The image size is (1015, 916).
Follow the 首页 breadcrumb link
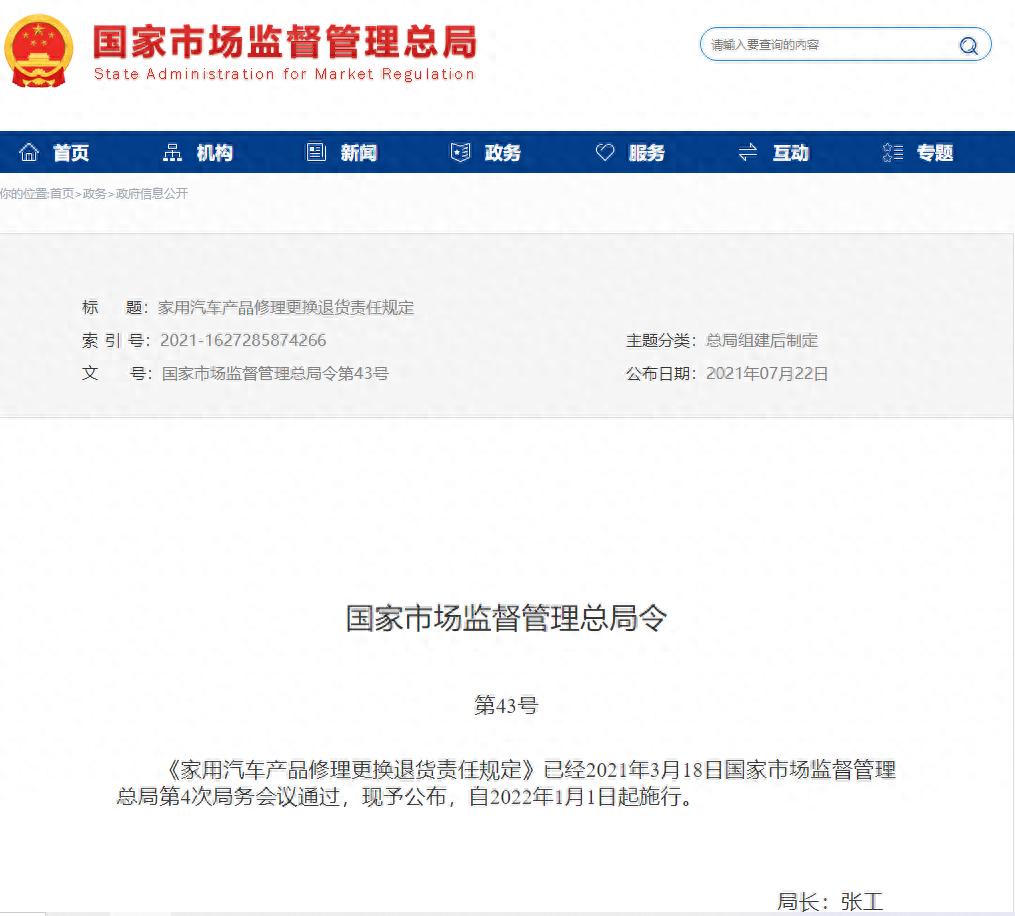tap(62, 194)
